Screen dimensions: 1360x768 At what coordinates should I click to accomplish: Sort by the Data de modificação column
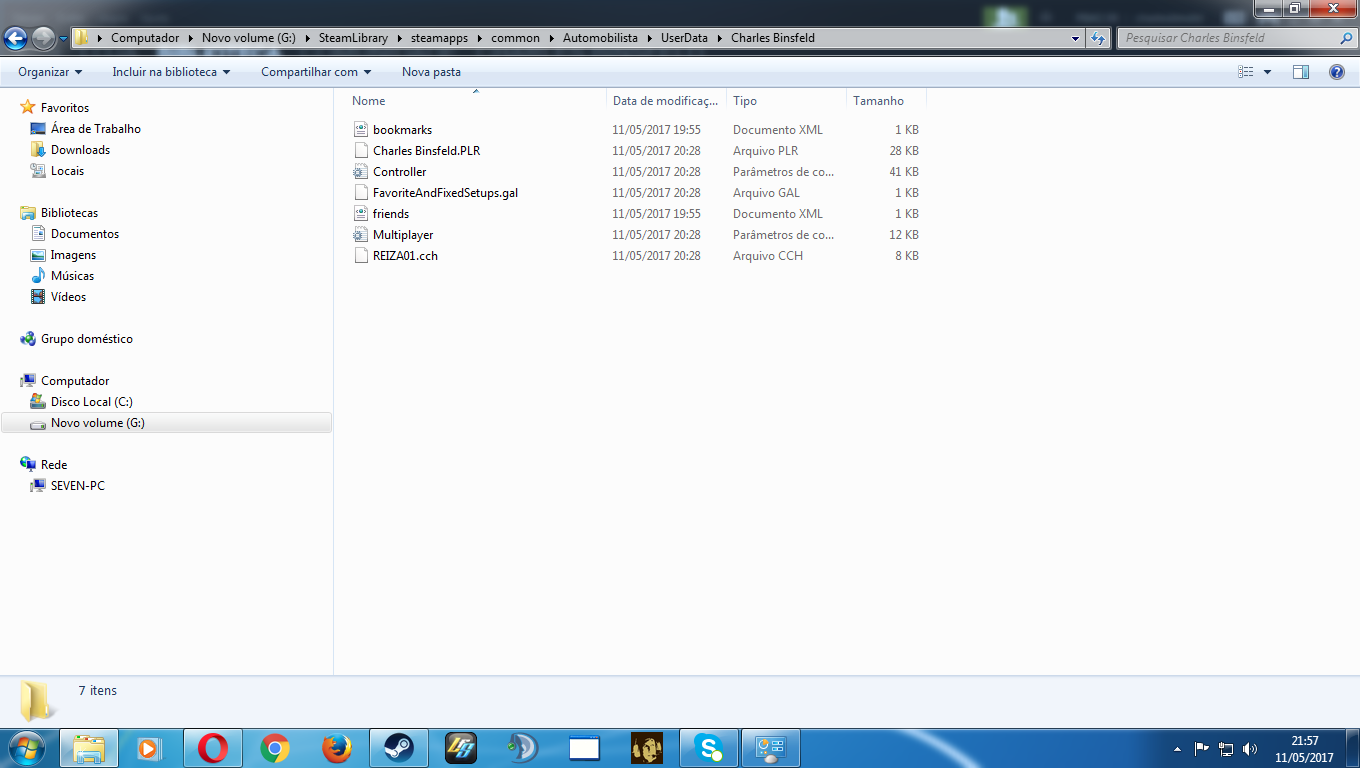[x=666, y=101]
